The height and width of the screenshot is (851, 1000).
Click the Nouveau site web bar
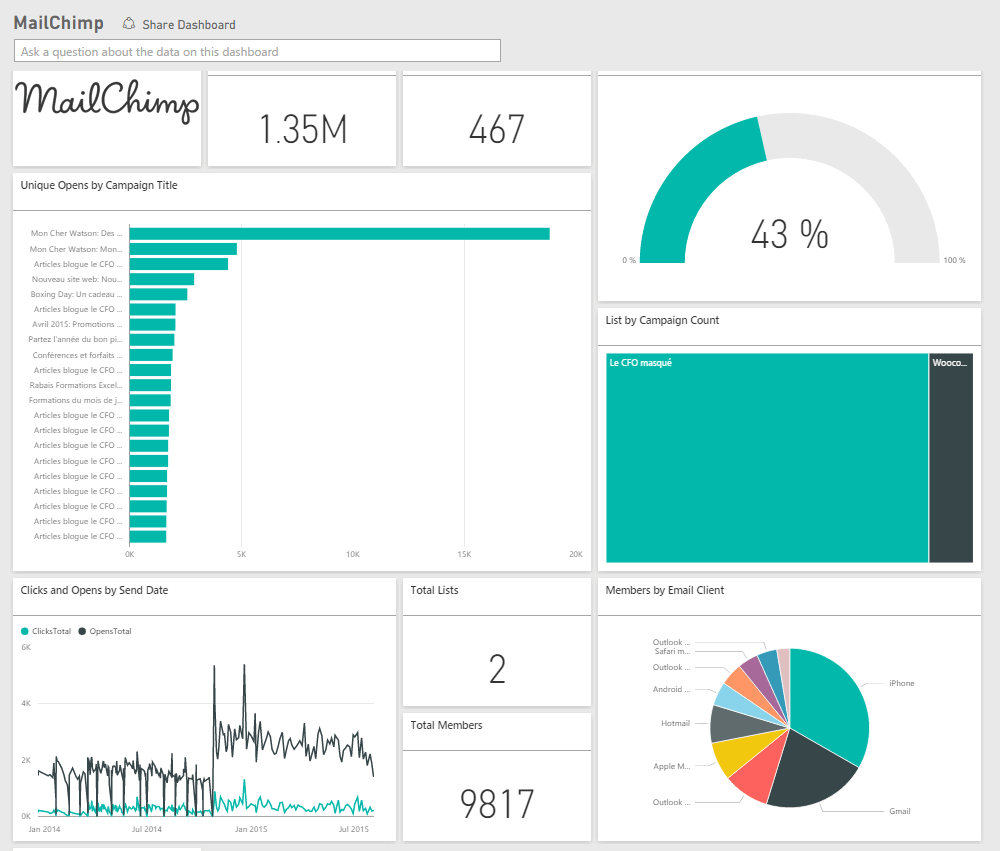[x=161, y=279]
